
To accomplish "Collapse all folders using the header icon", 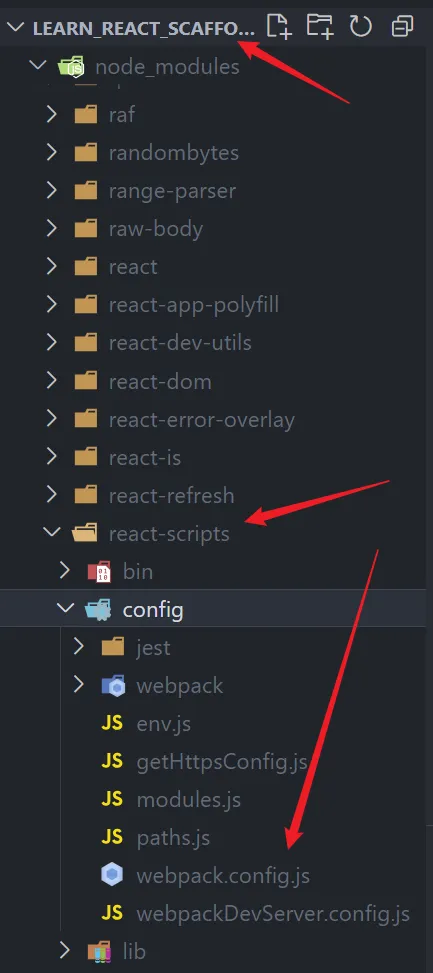I will [x=403, y=27].
